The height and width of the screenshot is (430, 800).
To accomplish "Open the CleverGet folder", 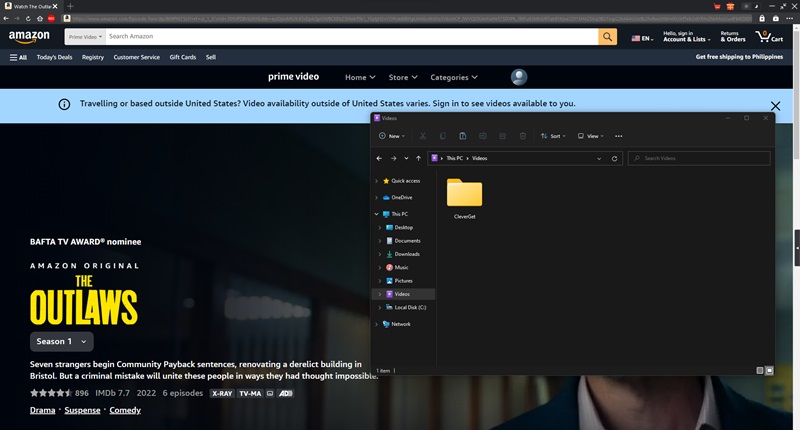I will pyautogui.click(x=464, y=198).
